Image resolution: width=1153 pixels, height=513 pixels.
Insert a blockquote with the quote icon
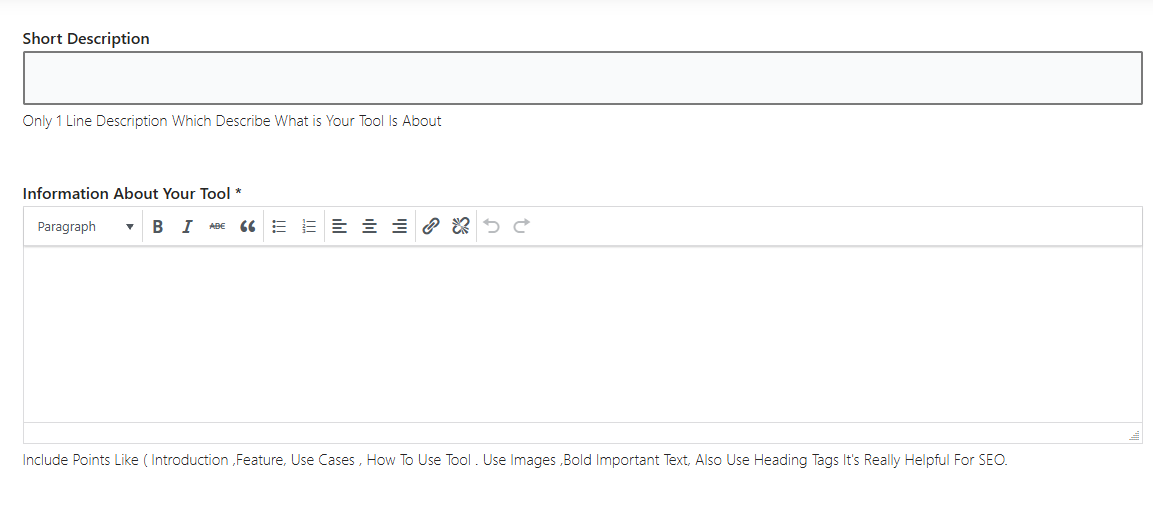[248, 226]
